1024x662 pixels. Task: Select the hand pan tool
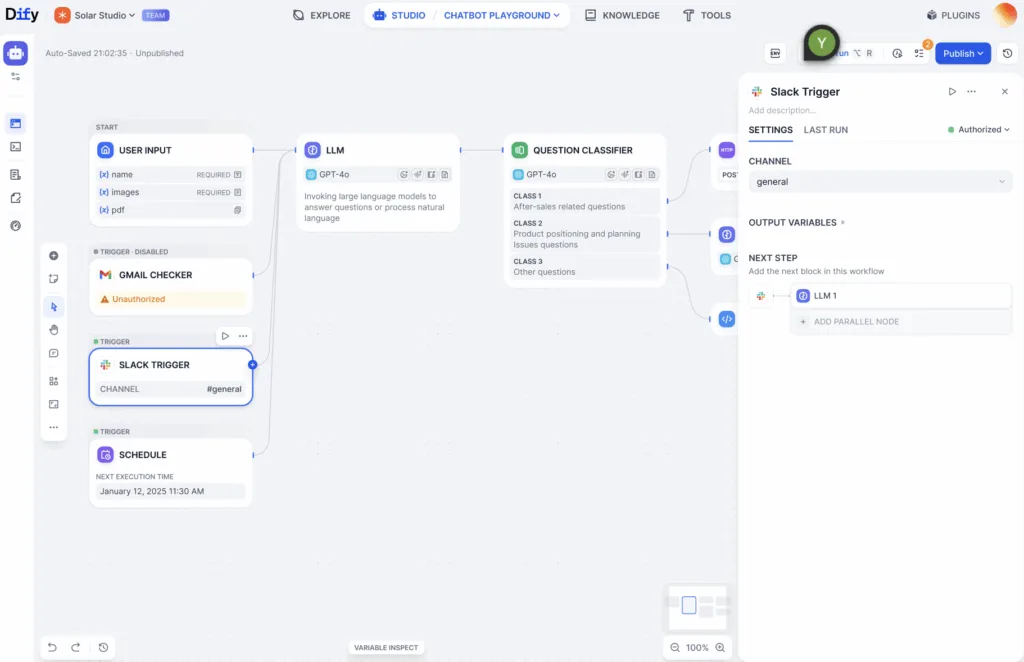pyautogui.click(x=54, y=329)
